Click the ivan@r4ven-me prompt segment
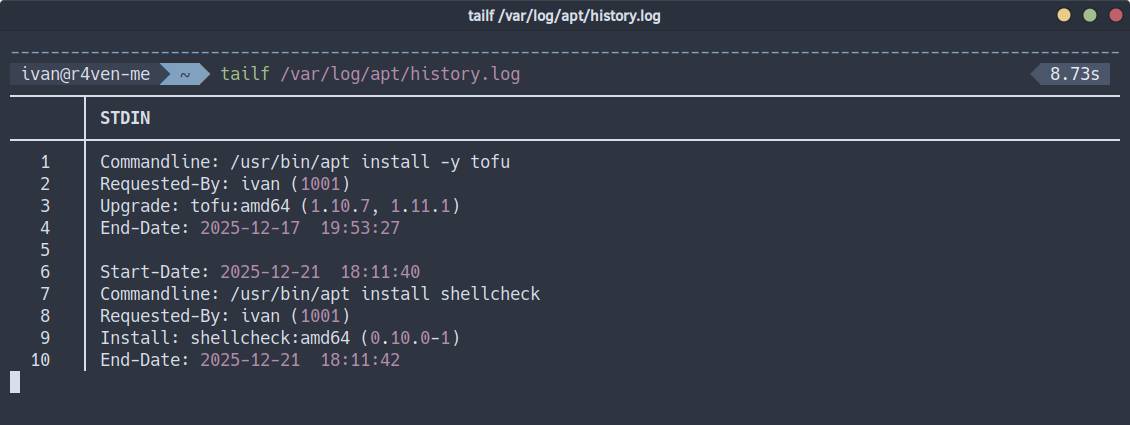Screen dimensions: 1130x425 coord(85,74)
